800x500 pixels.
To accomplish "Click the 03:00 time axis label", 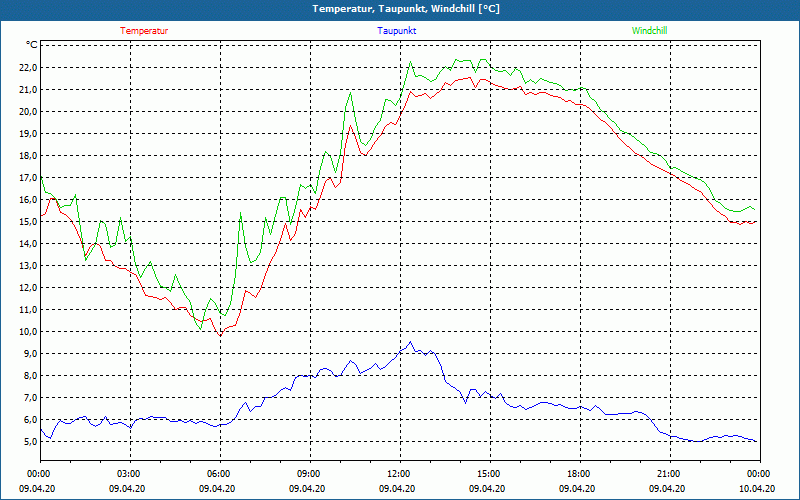I will (130, 474).
